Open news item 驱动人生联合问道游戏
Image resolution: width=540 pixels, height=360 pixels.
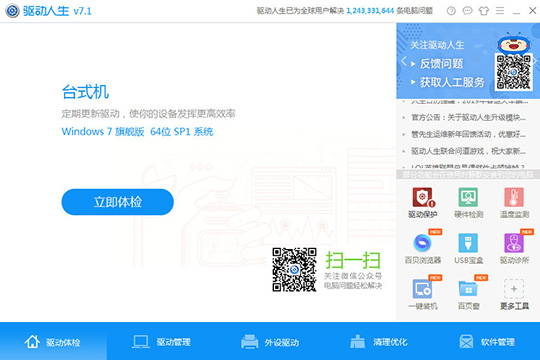pos(468,151)
